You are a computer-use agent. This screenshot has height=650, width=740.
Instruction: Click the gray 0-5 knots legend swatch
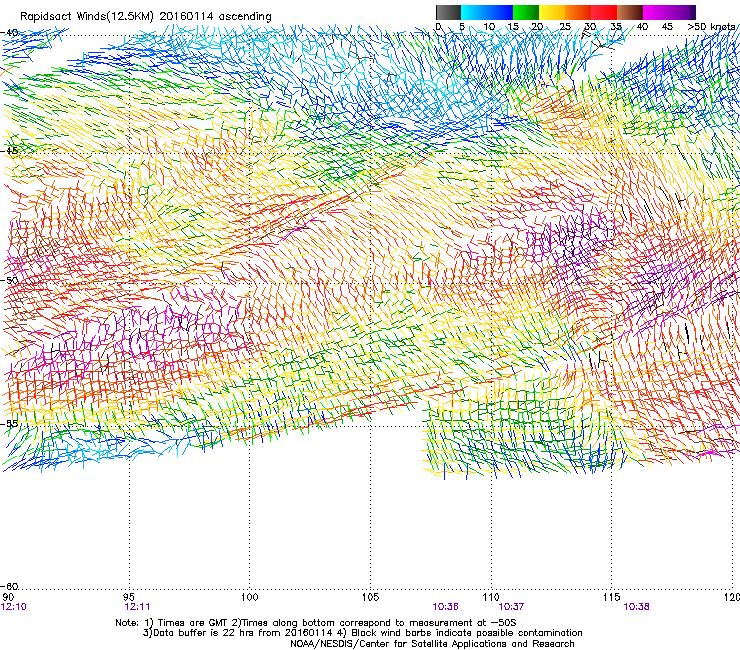pyautogui.click(x=449, y=12)
